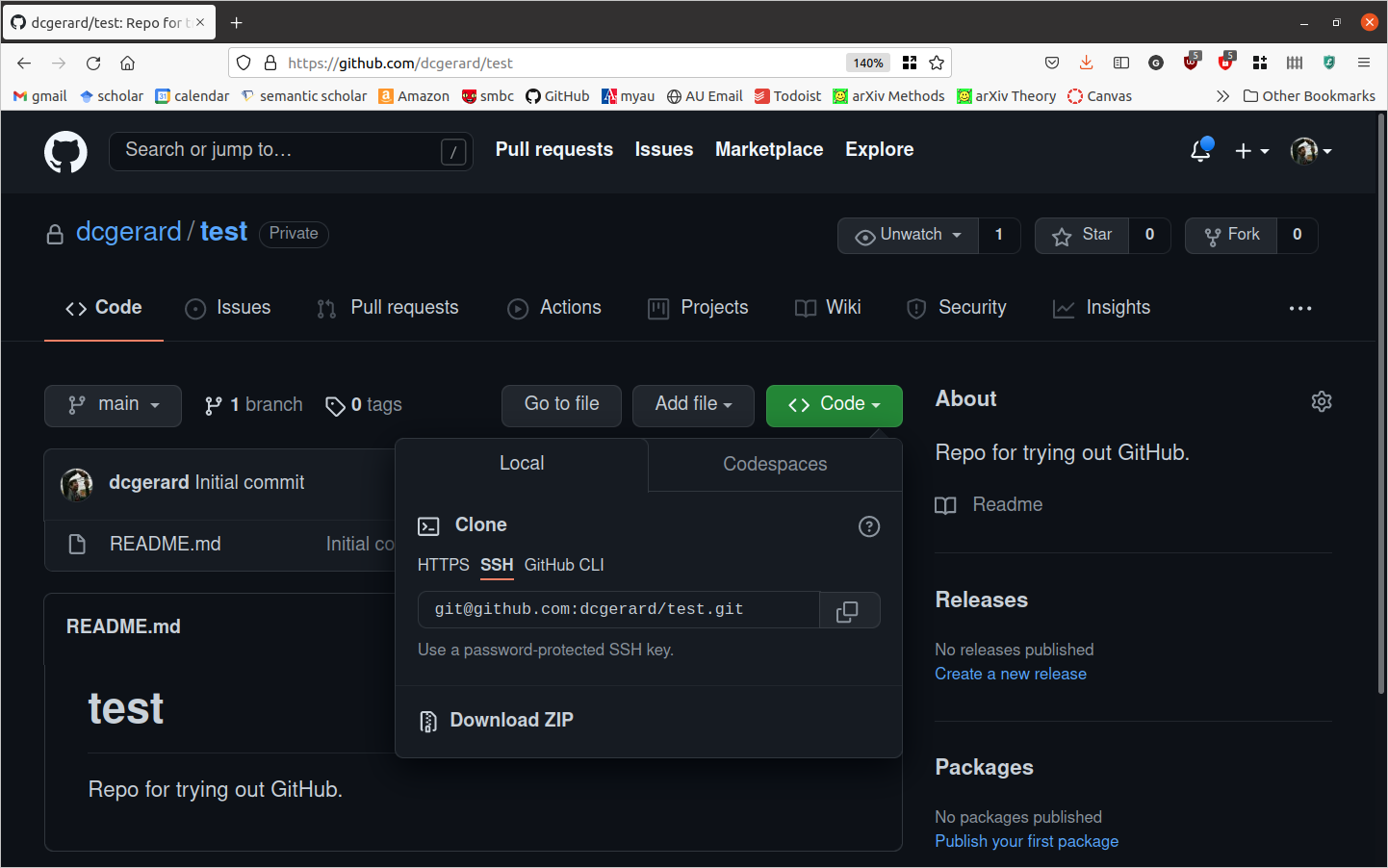The width and height of the screenshot is (1388, 868).
Task: Open Issues in top navigation
Action: (664, 150)
